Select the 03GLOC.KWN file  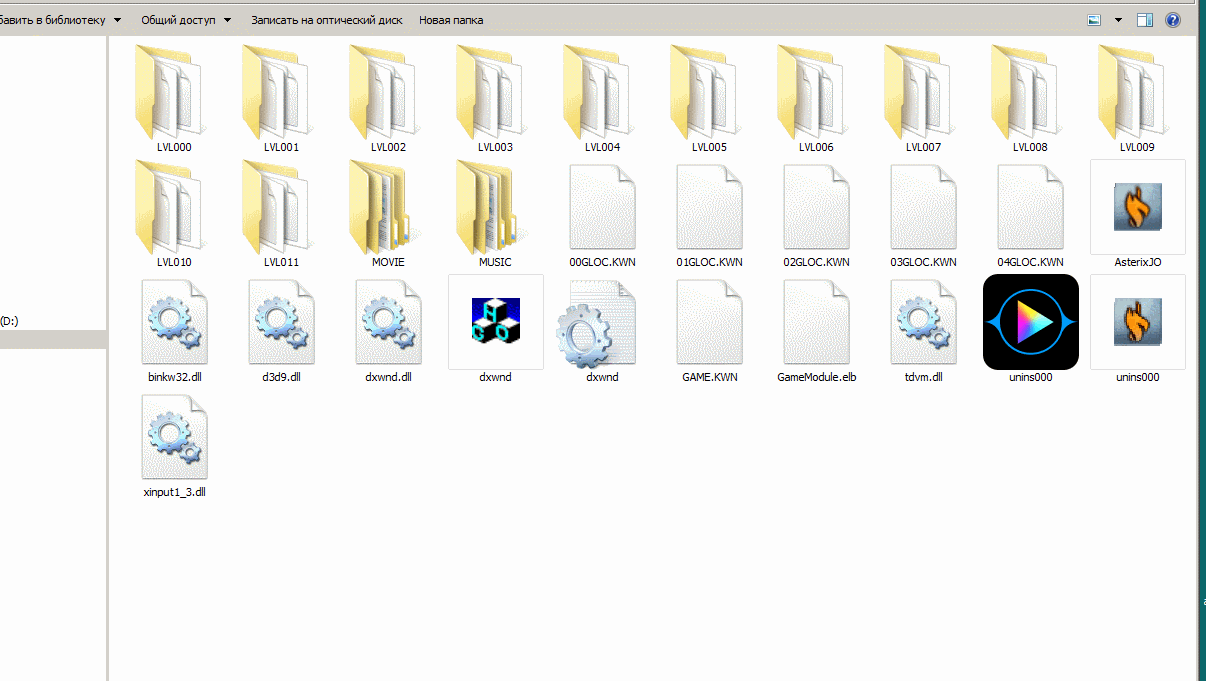(923, 214)
